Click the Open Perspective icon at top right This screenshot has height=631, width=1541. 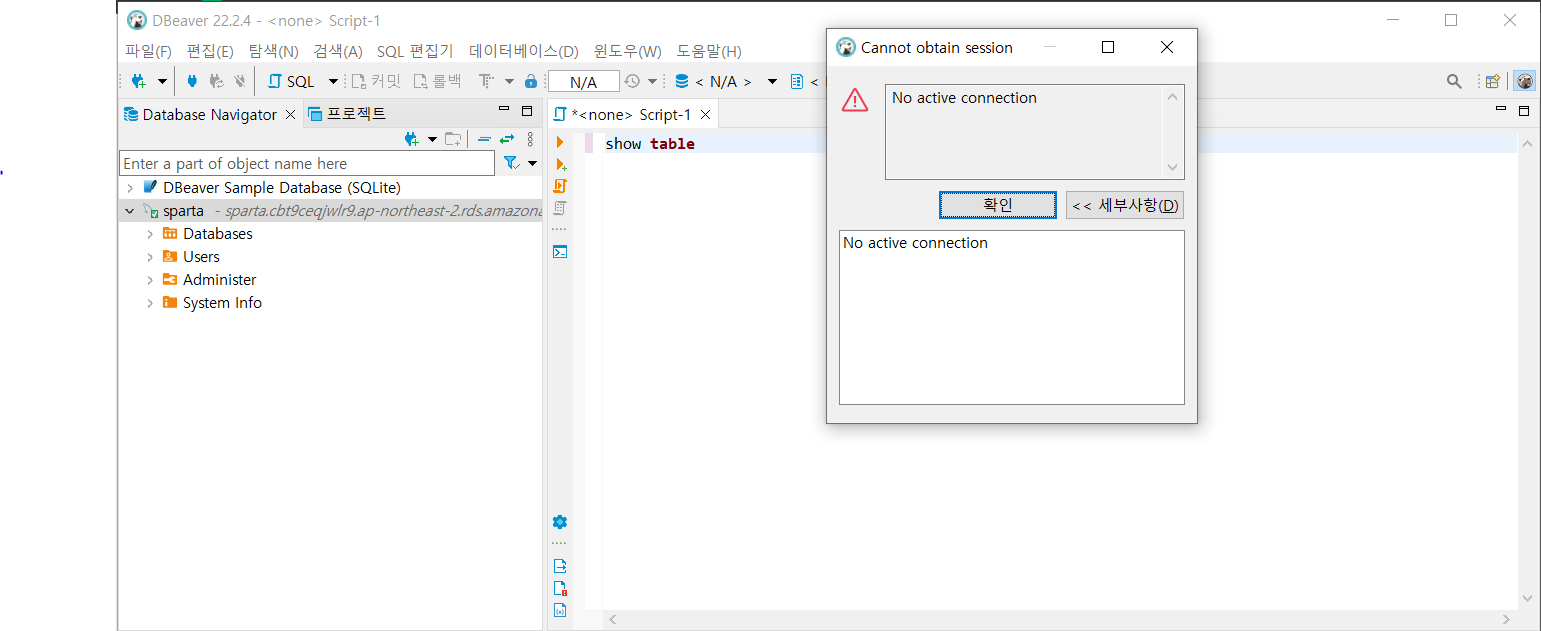(x=1493, y=81)
